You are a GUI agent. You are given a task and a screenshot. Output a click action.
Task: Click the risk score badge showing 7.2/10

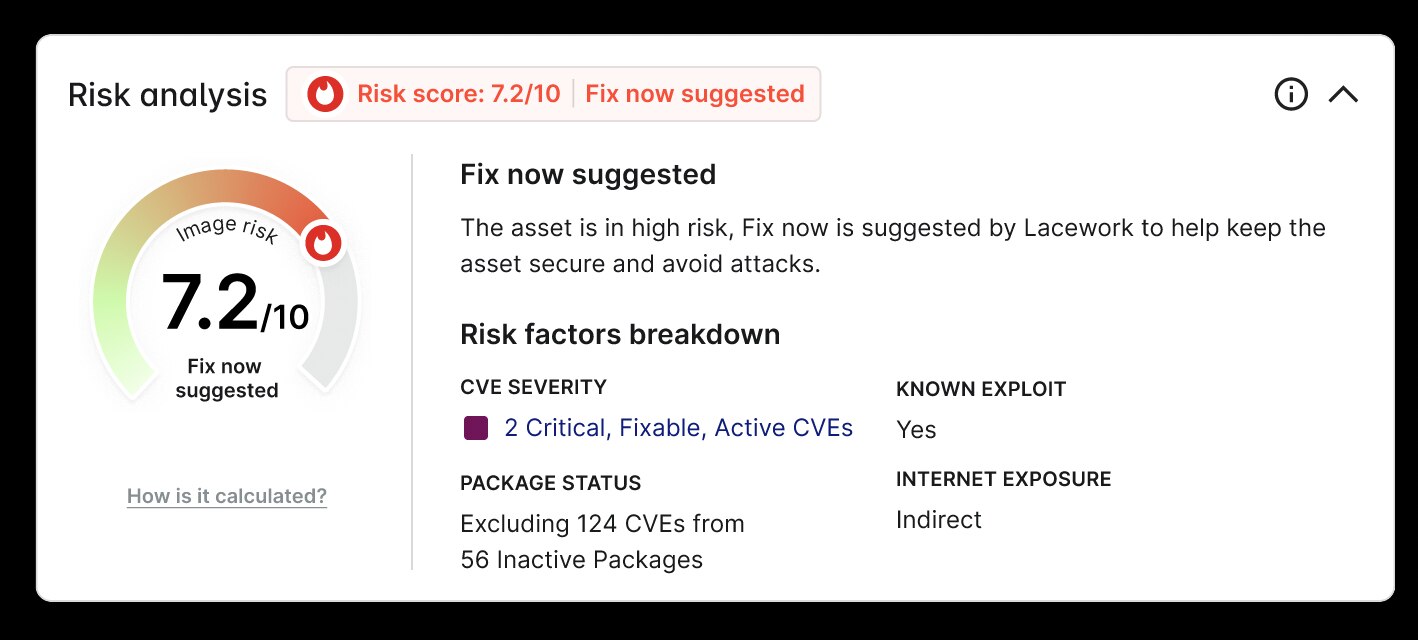tap(553, 93)
